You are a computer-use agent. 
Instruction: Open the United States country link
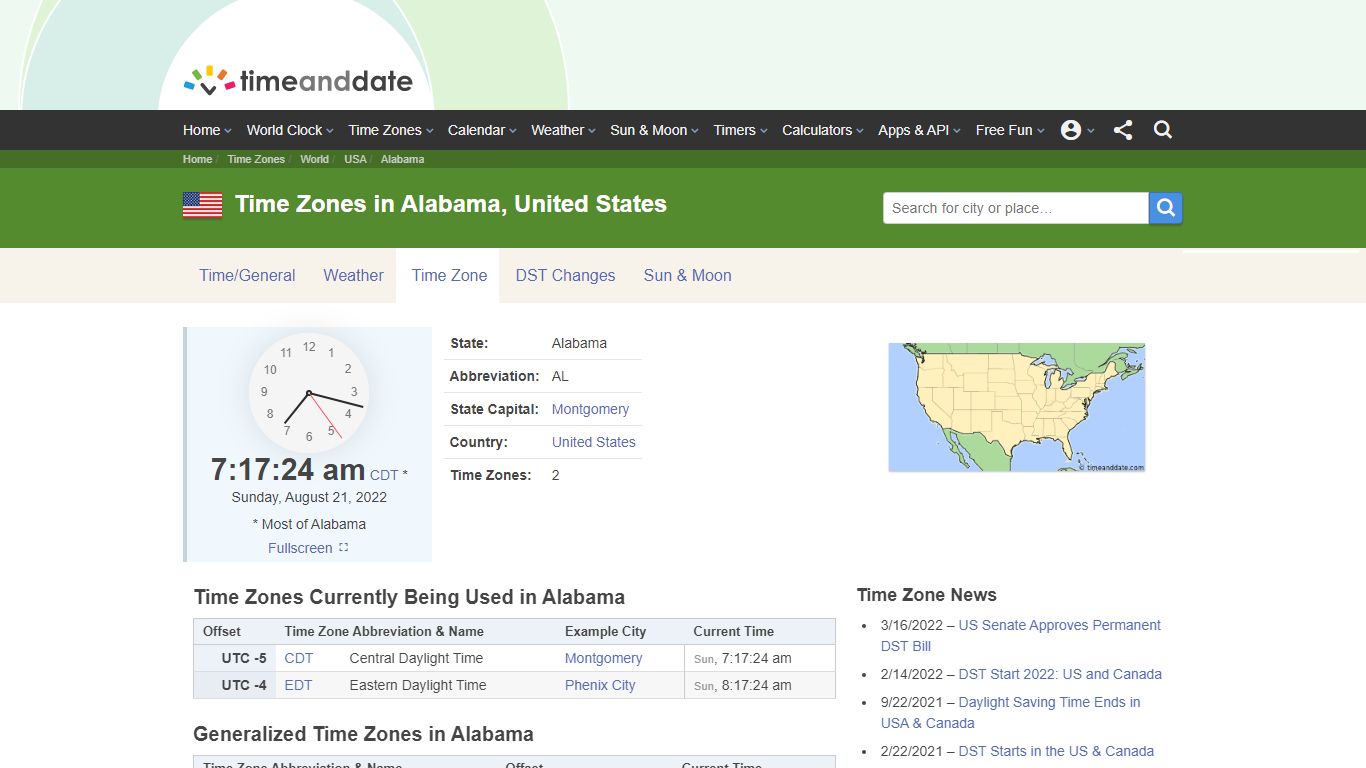(x=593, y=442)
